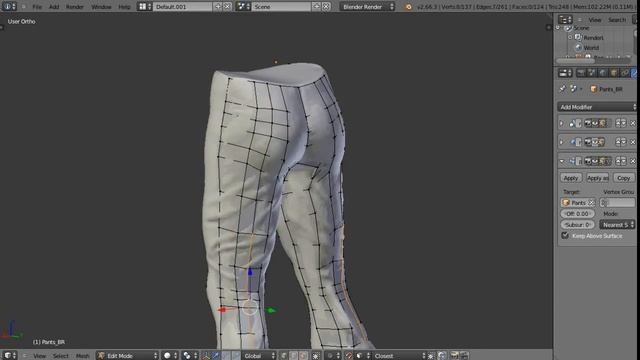
Task: Toggle Keep Above Surface checkbox
Action: tap(565, 236)
